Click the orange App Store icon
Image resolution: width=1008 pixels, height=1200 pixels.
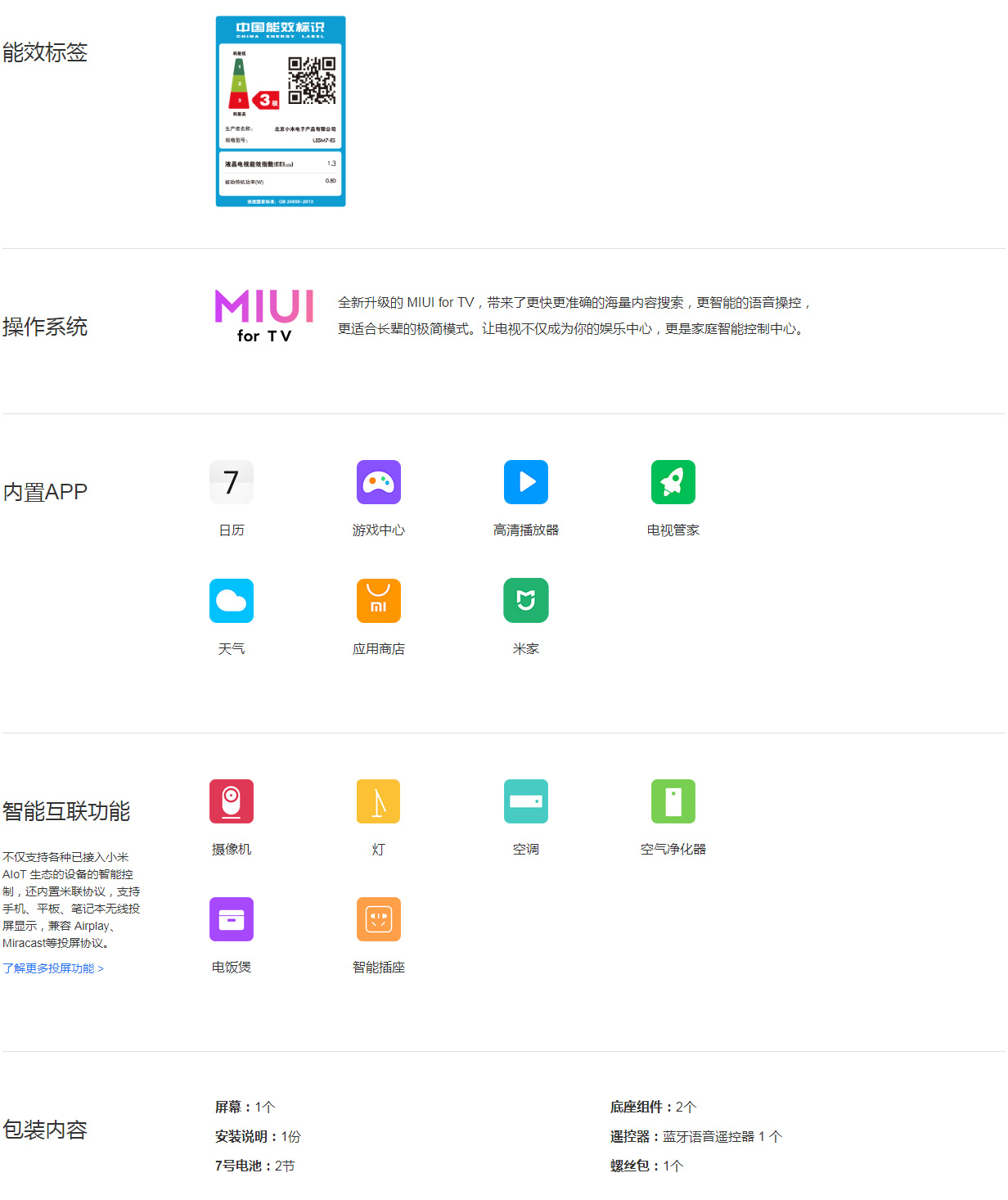tap(378, 601)
